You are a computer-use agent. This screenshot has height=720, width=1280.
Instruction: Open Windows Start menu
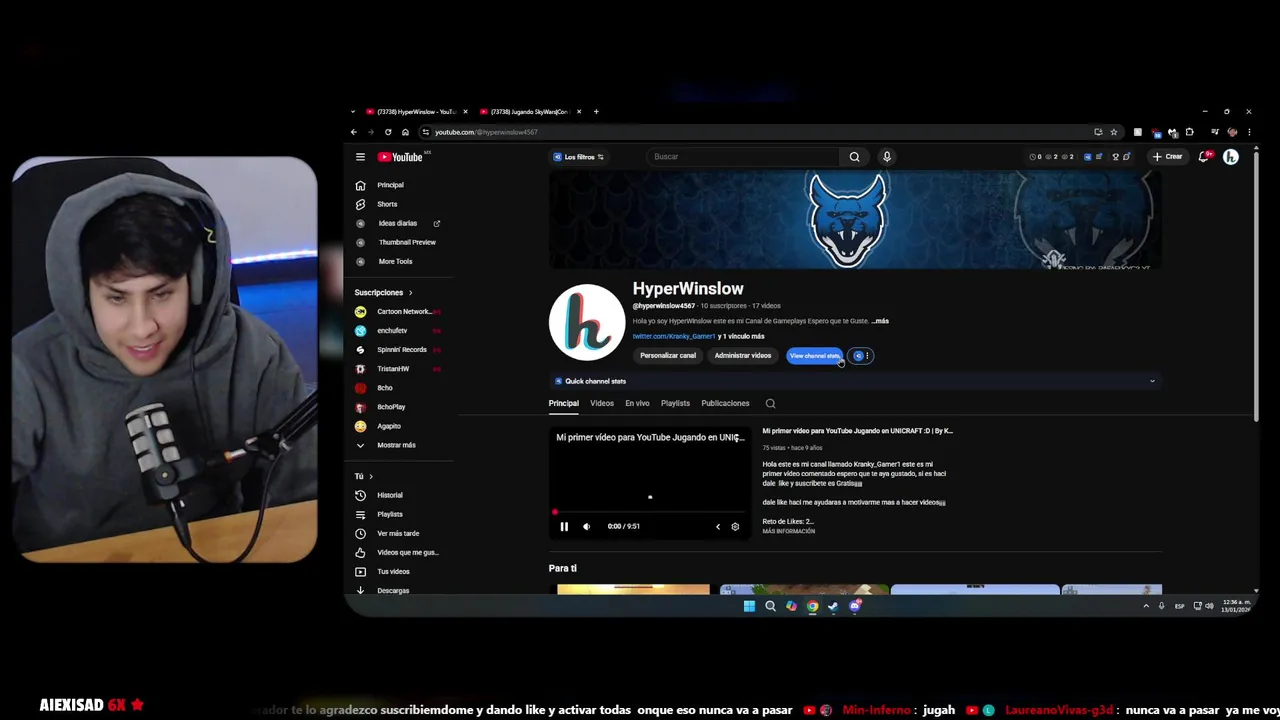click(749, 606)
